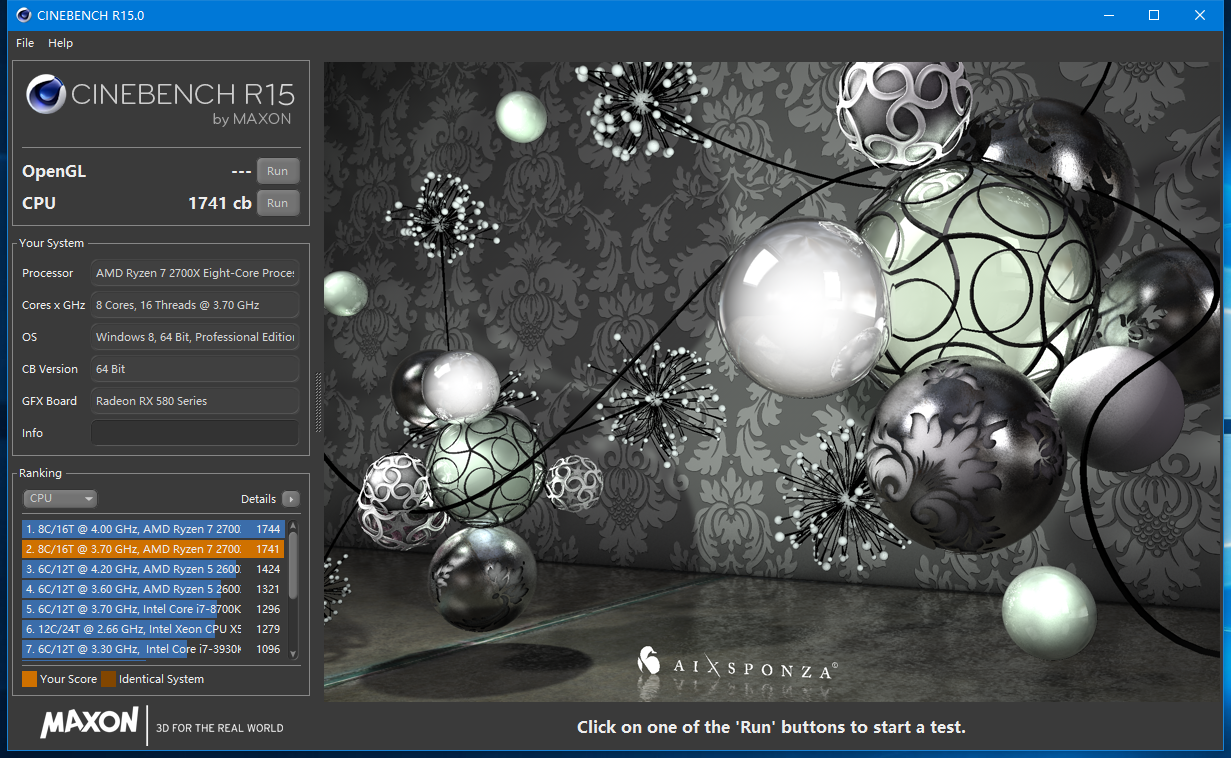Select ranking row 7 Intel Core i7-3930K
The height and width of the screenshot is (758, 1231).
(153, 649)
